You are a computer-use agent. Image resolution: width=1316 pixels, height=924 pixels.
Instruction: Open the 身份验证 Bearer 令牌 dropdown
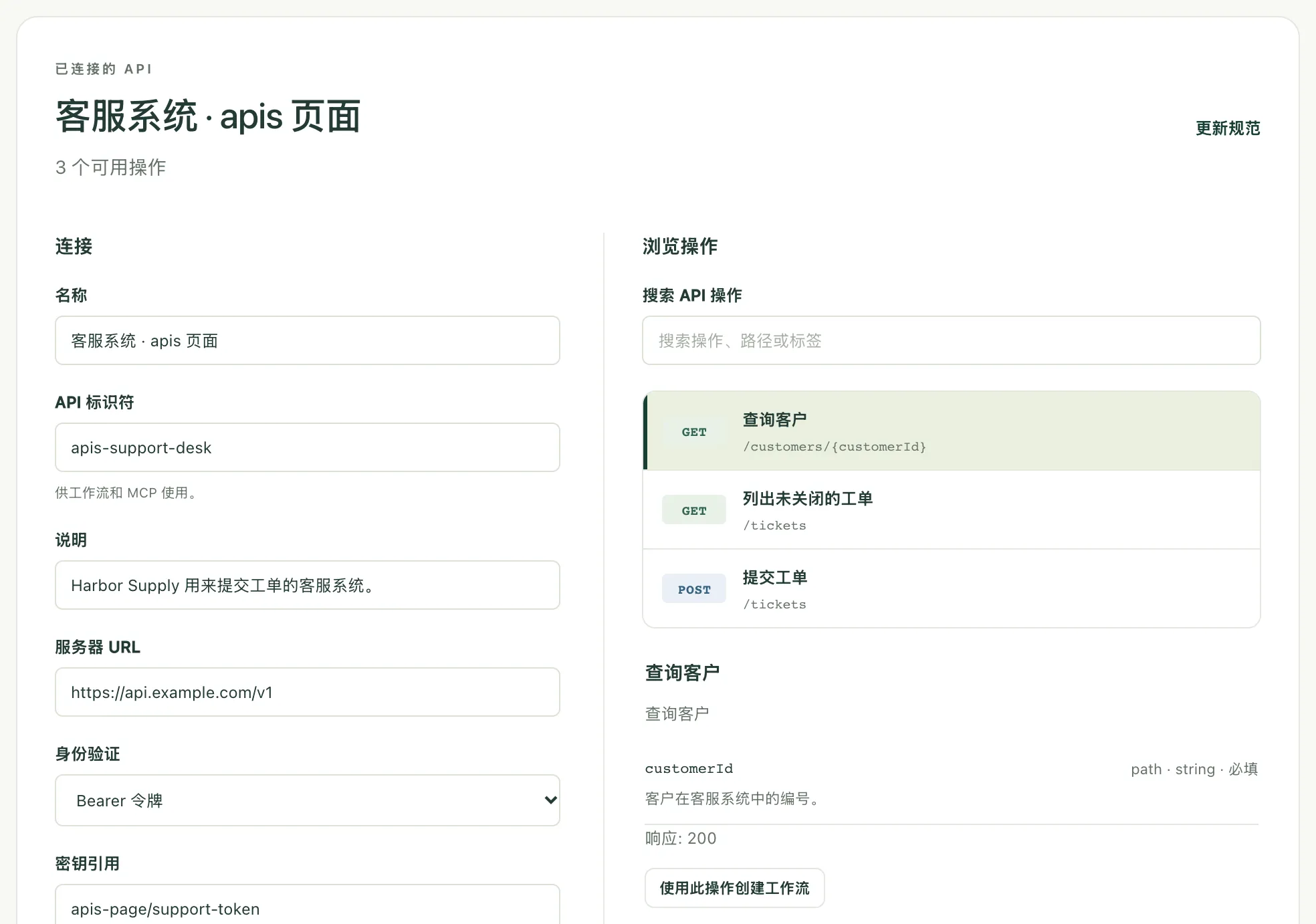click(x=308, y=800)
